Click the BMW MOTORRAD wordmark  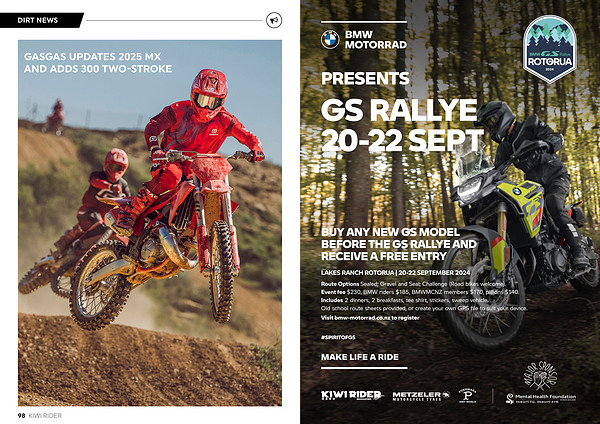pos(376,40)
